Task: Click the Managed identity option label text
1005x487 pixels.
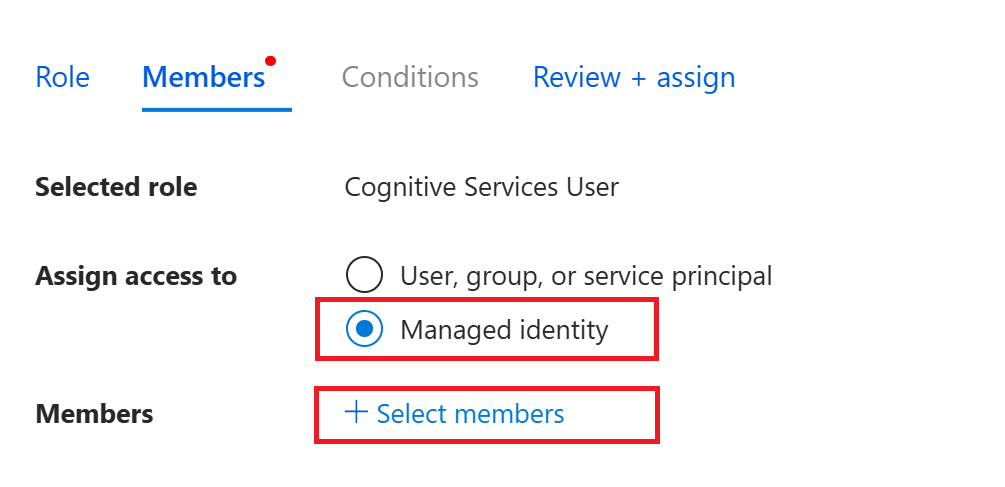Action: 504,329
